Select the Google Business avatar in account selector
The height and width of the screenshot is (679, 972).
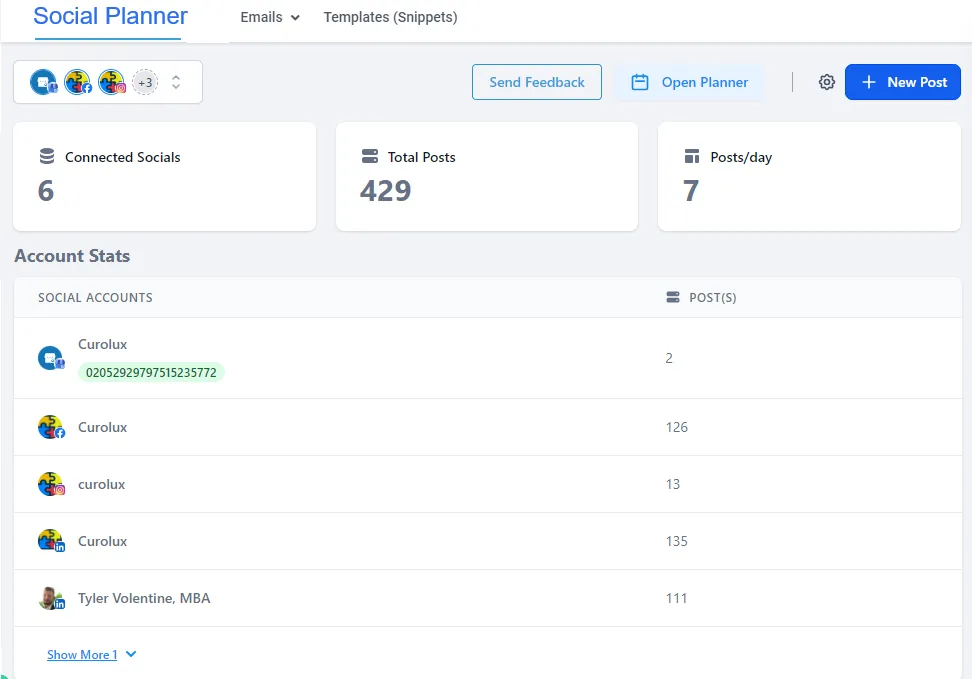click(x=43, y=82)
